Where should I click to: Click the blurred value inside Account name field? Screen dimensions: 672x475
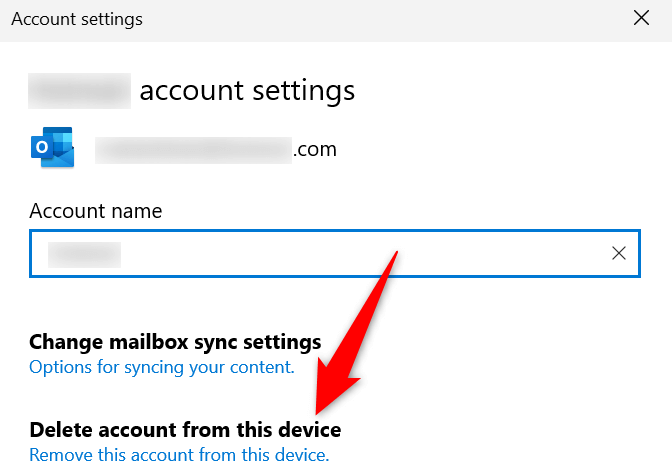pyautogui.click(x=85, y=254)
